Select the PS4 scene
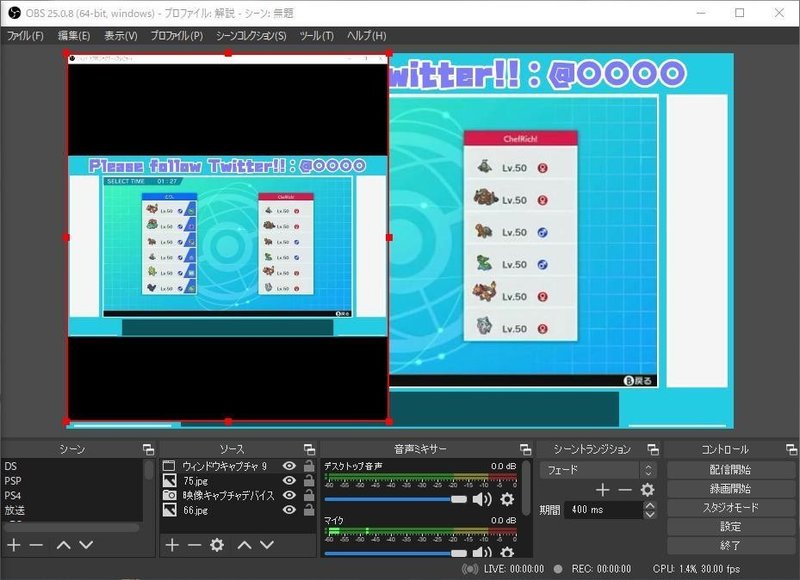The width and height of the screenshot is (800, 580). pos(71,496)
